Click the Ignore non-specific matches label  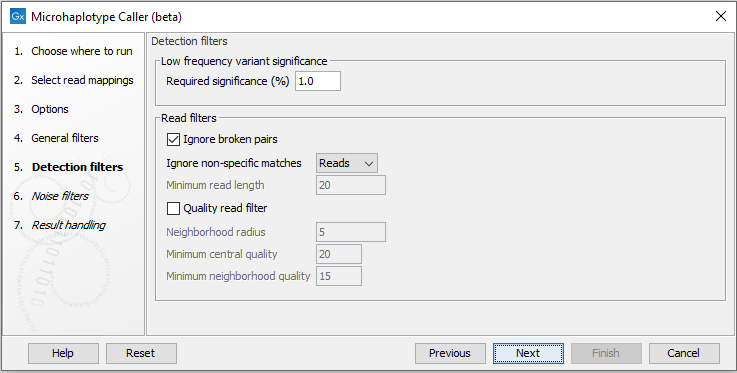(x=234, y=163)
